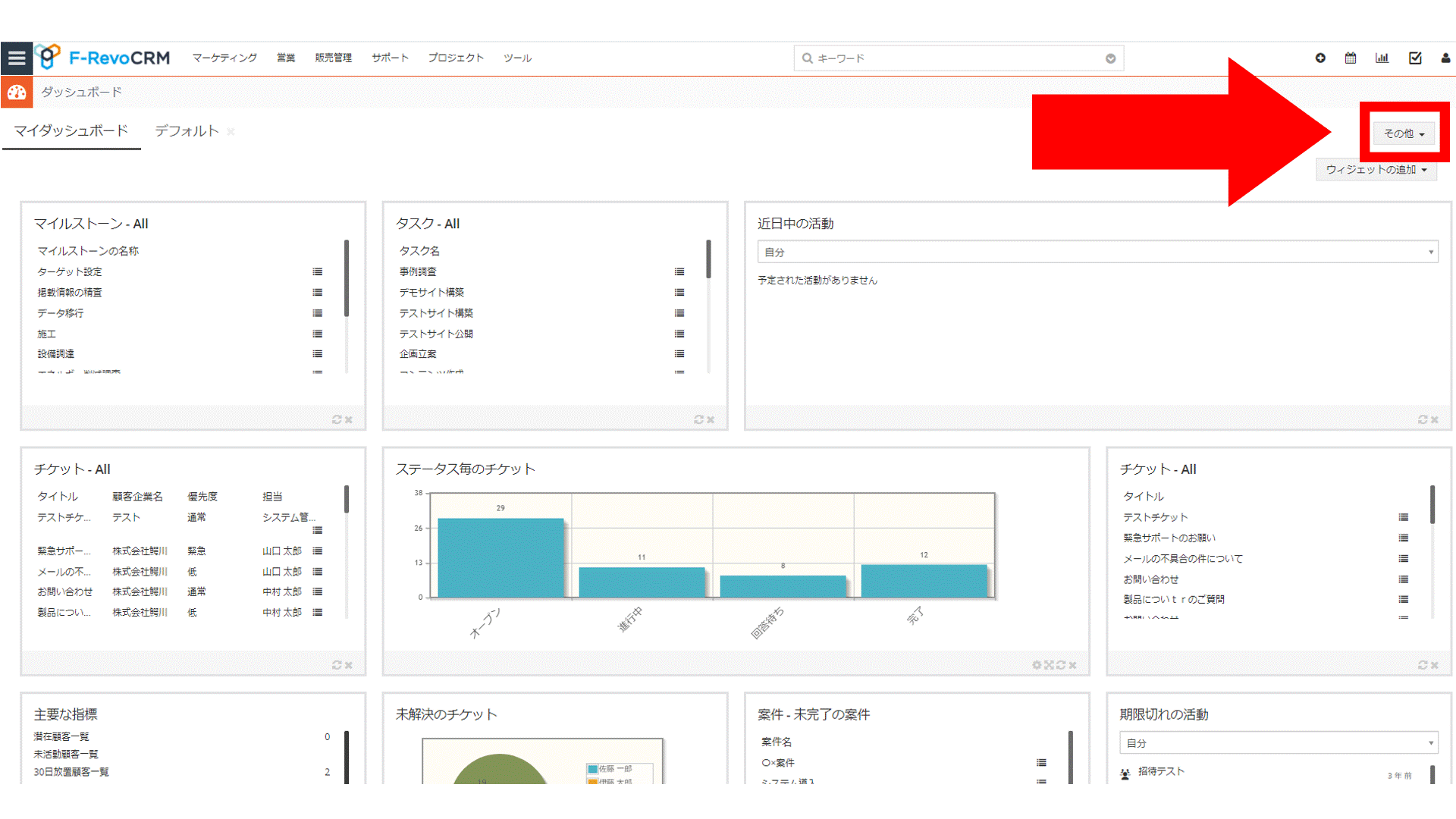Refresh the right チケット - All widget
Viewport: 1456px width, 819px height.
pos(1423,665)
